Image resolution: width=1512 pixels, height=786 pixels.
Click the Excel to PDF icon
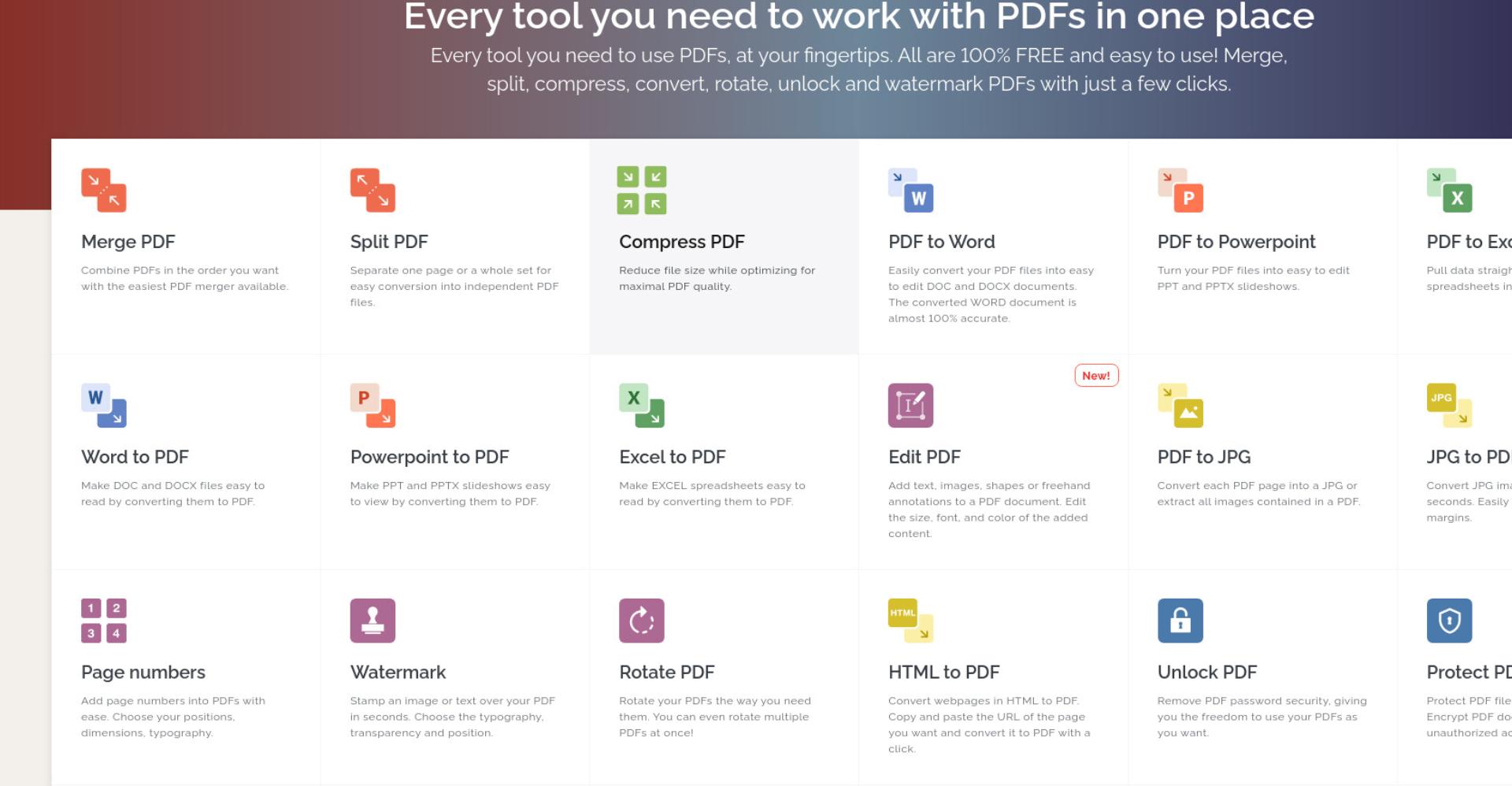pos(642,405)
